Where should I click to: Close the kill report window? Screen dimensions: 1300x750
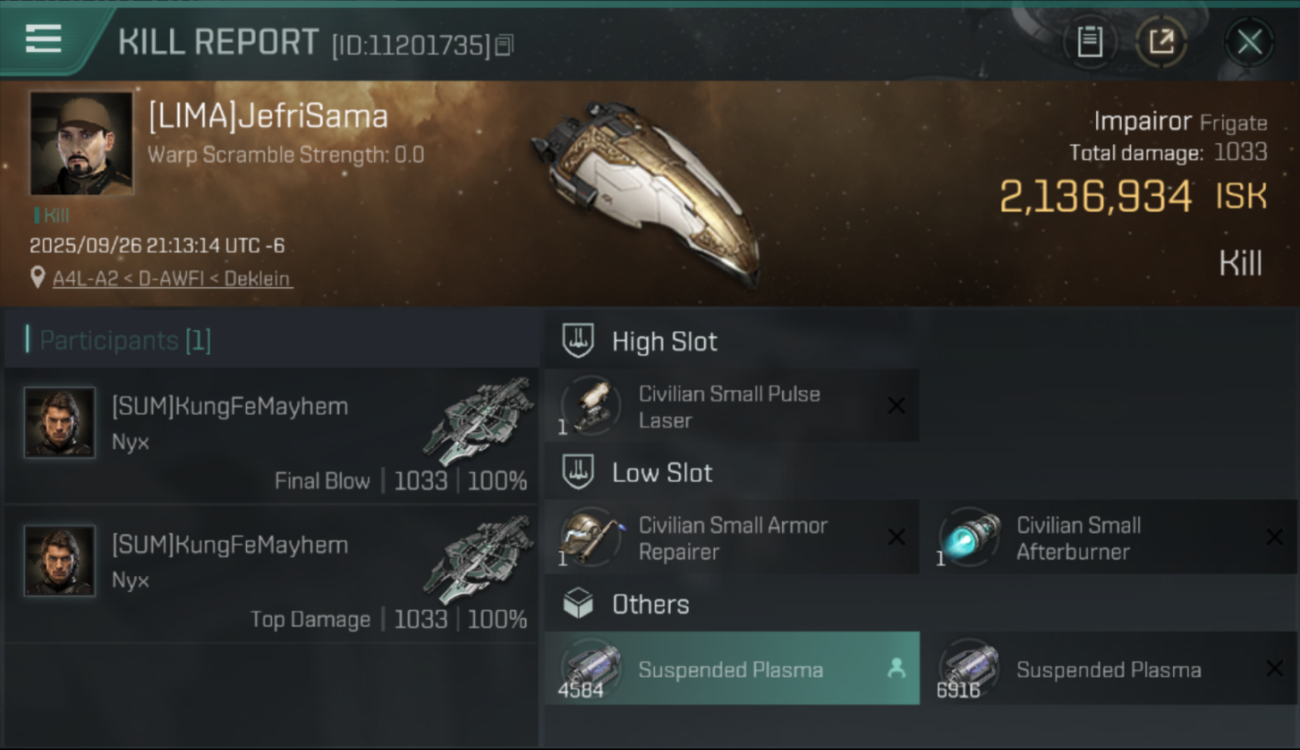[x=1248, y=42]
